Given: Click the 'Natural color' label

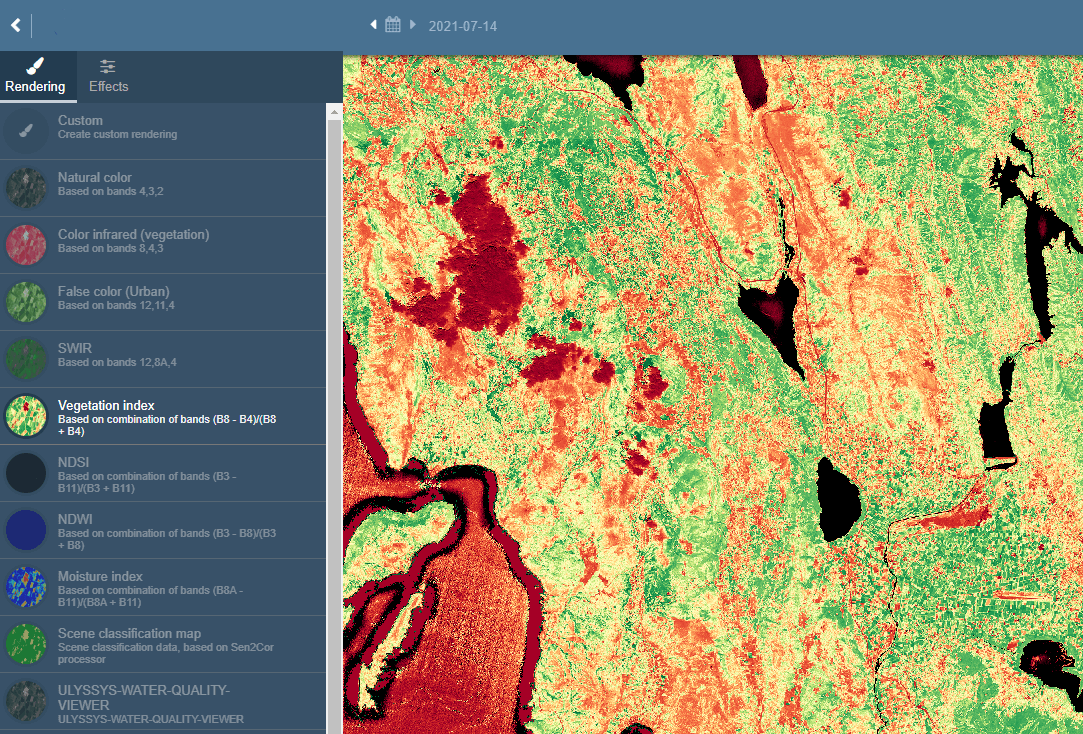Looking at the screenshot, I should [95, 177].
